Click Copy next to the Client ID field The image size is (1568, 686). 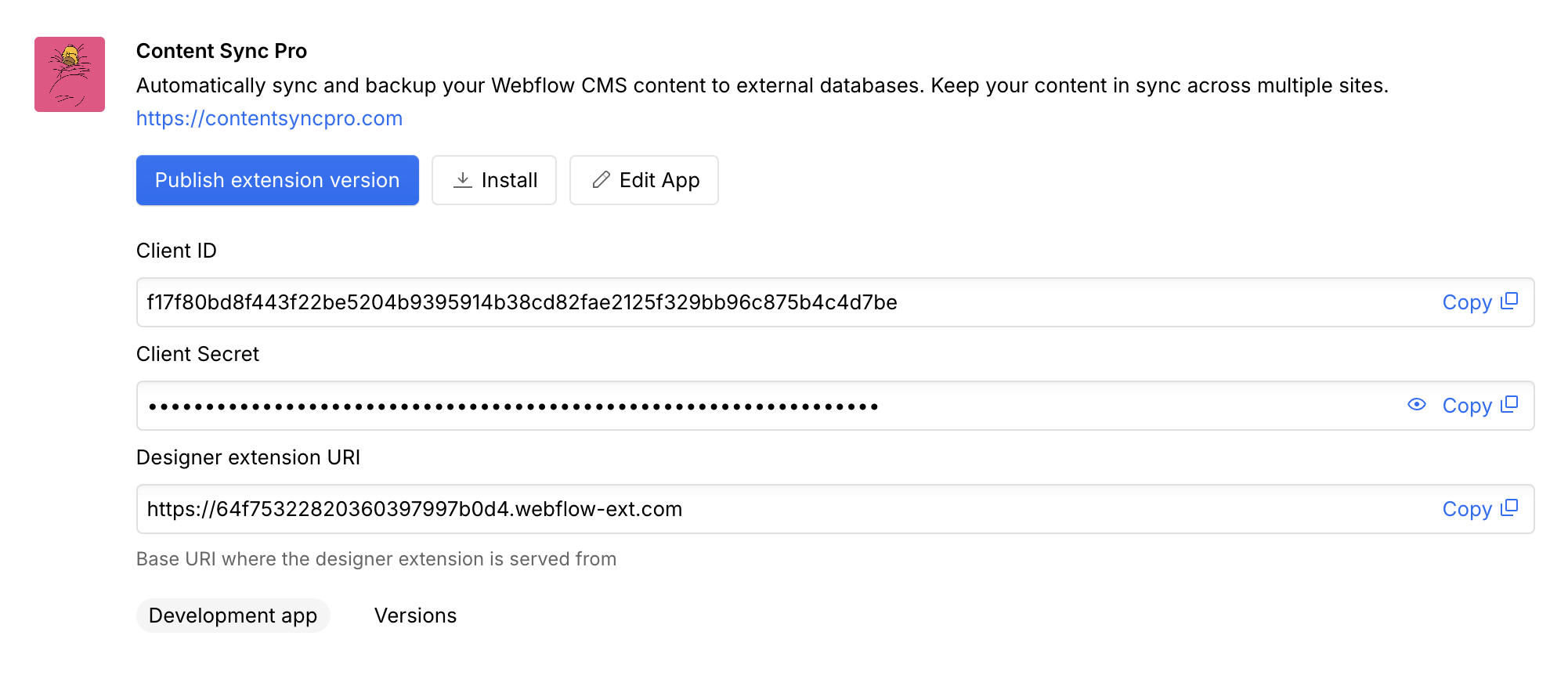click(x=1466, y=301)
